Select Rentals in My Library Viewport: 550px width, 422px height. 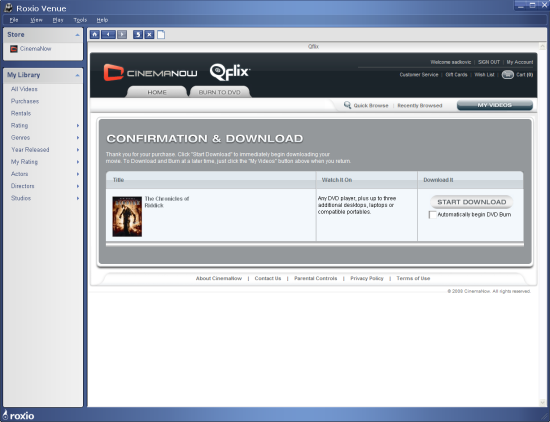[21, 113]
